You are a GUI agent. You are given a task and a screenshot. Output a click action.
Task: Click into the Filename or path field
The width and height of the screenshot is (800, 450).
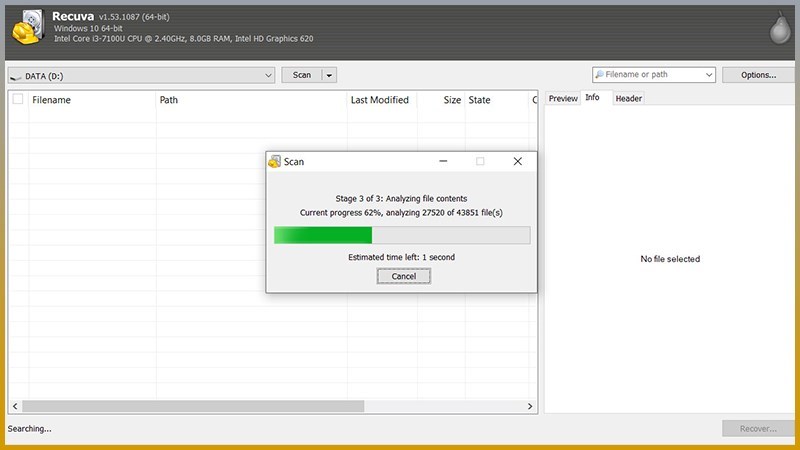pyautogui.click(x=653, y=74)
